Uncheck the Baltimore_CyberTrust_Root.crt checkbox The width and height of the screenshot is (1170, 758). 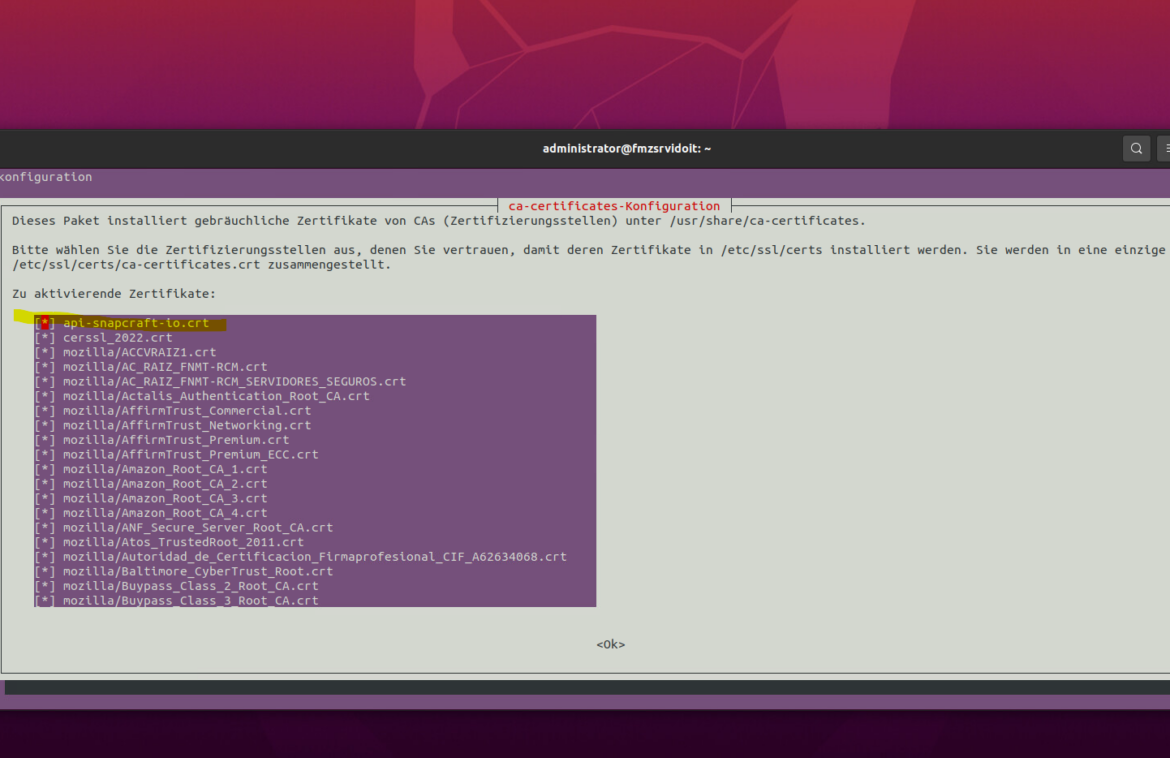[x=45, y=572]
